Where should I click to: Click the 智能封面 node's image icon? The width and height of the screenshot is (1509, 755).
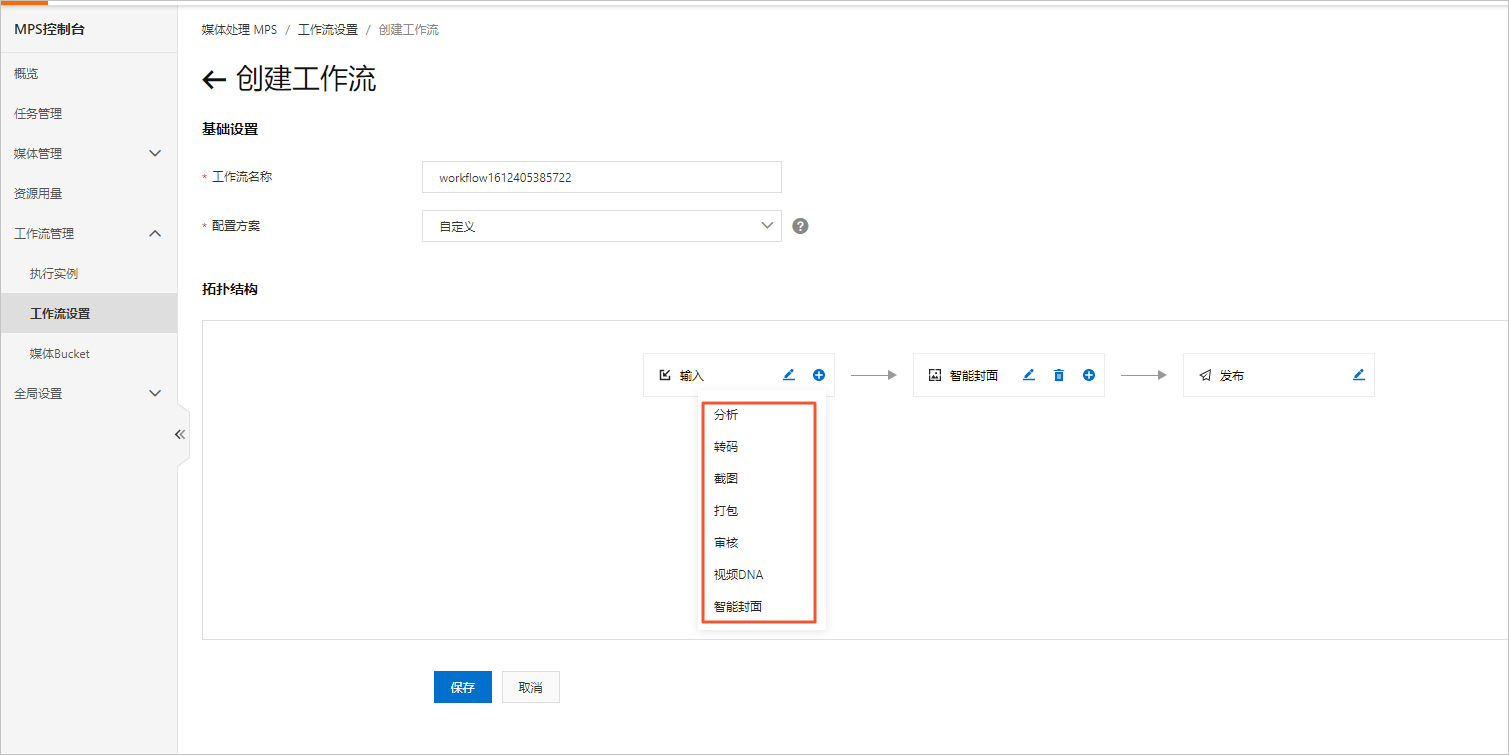click(x=935, y=375)
